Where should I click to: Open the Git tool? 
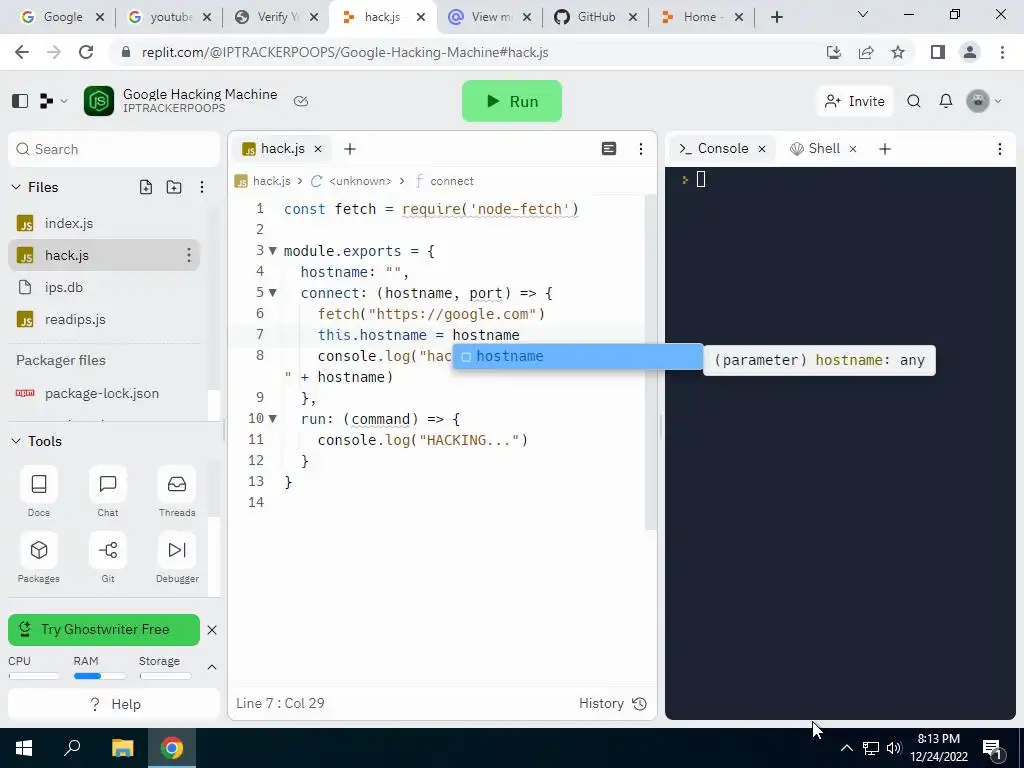point(108,558)
